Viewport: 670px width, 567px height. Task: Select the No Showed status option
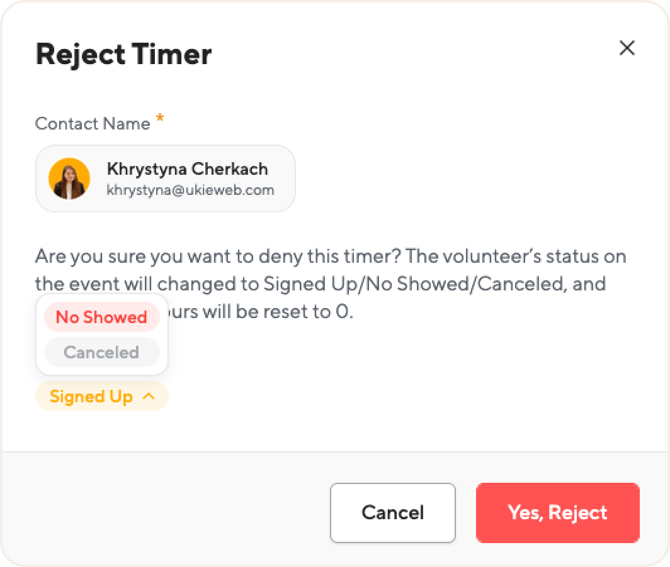pyautogui.click(x=101, y=317)
